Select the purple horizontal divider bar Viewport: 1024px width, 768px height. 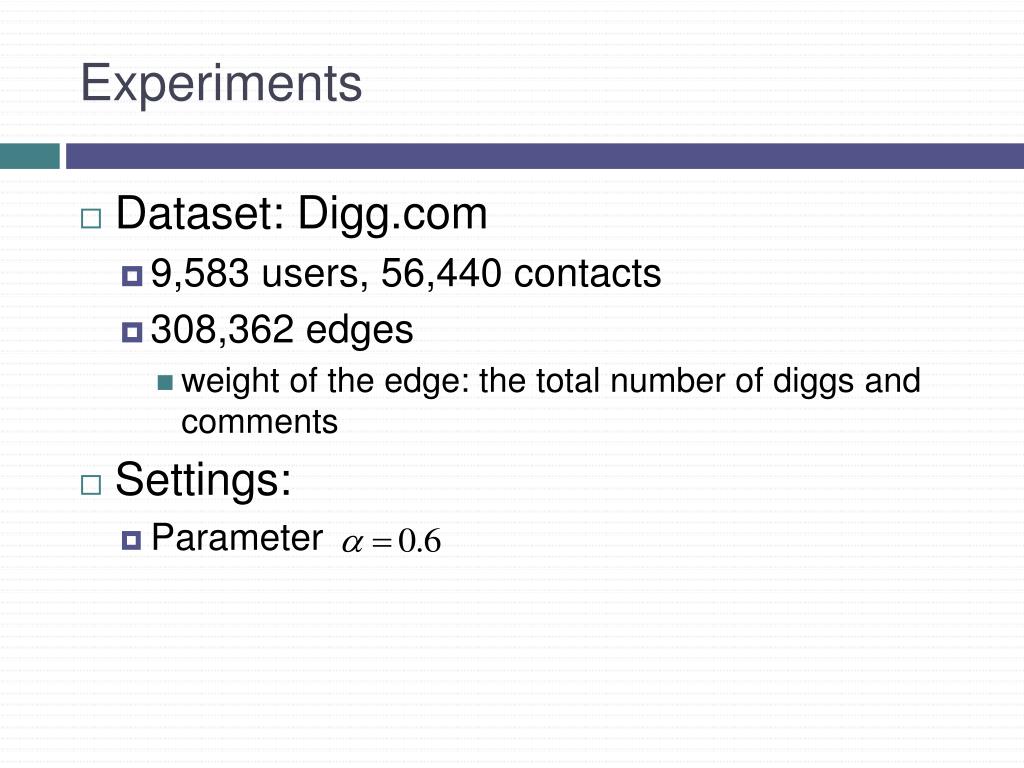545,156
